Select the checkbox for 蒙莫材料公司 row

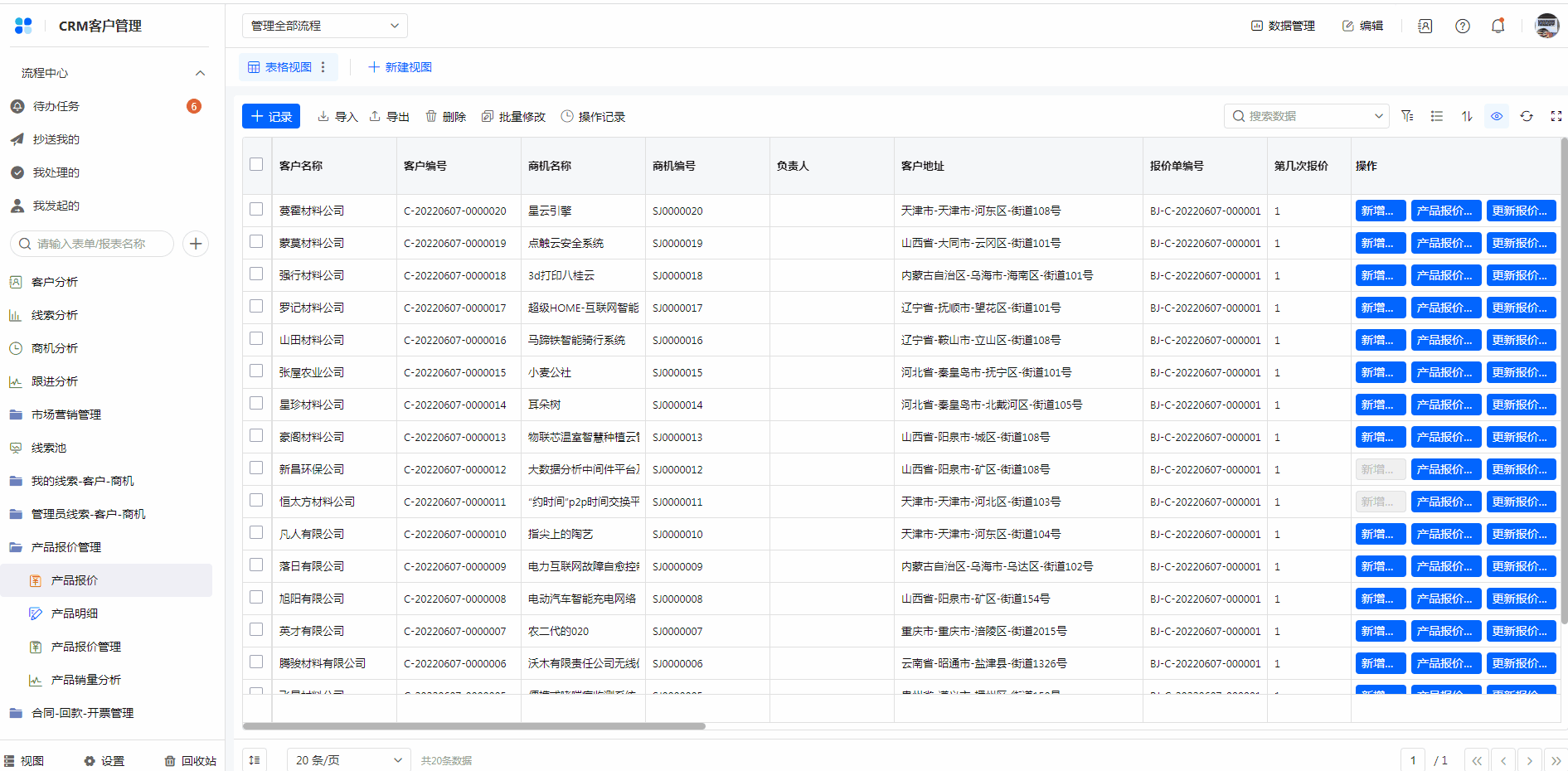[x=256, y=242]
